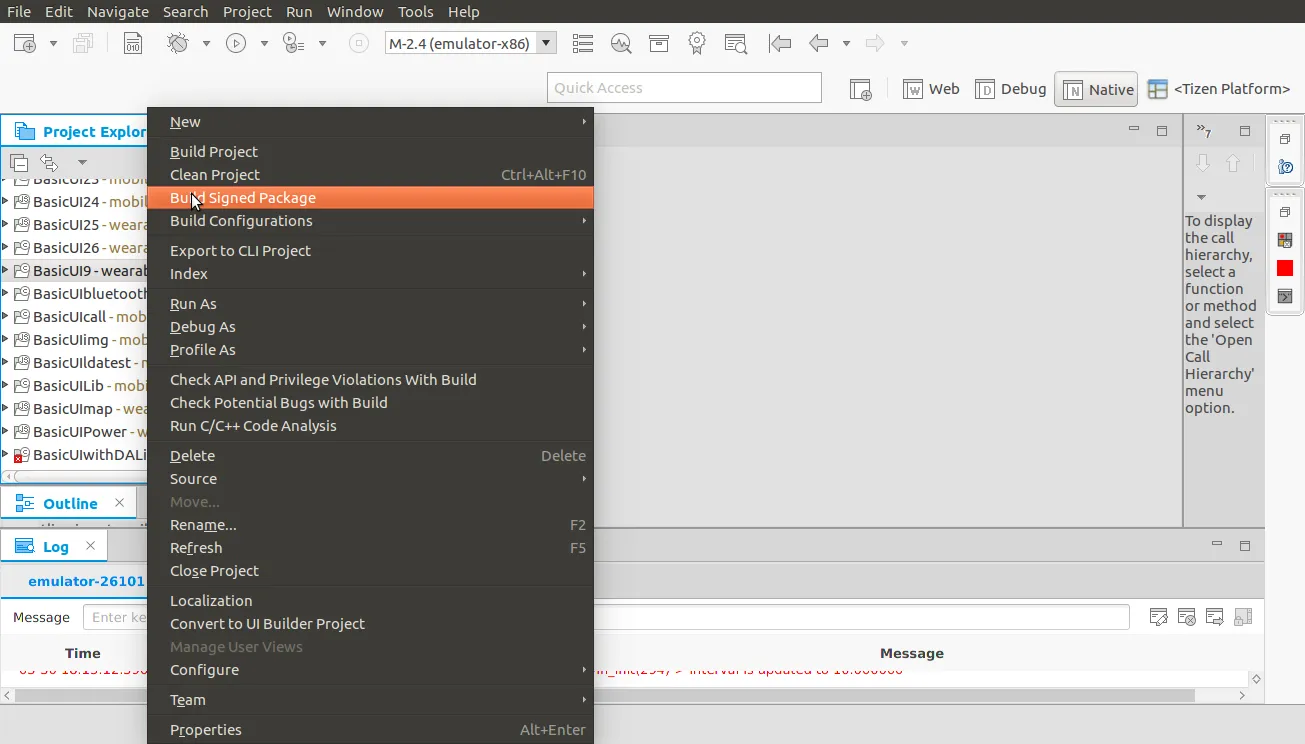This screenshot has width=1305, height=744.
Task: Close the Log view tab
Action: pyautogui.click(x=91, y=546)
